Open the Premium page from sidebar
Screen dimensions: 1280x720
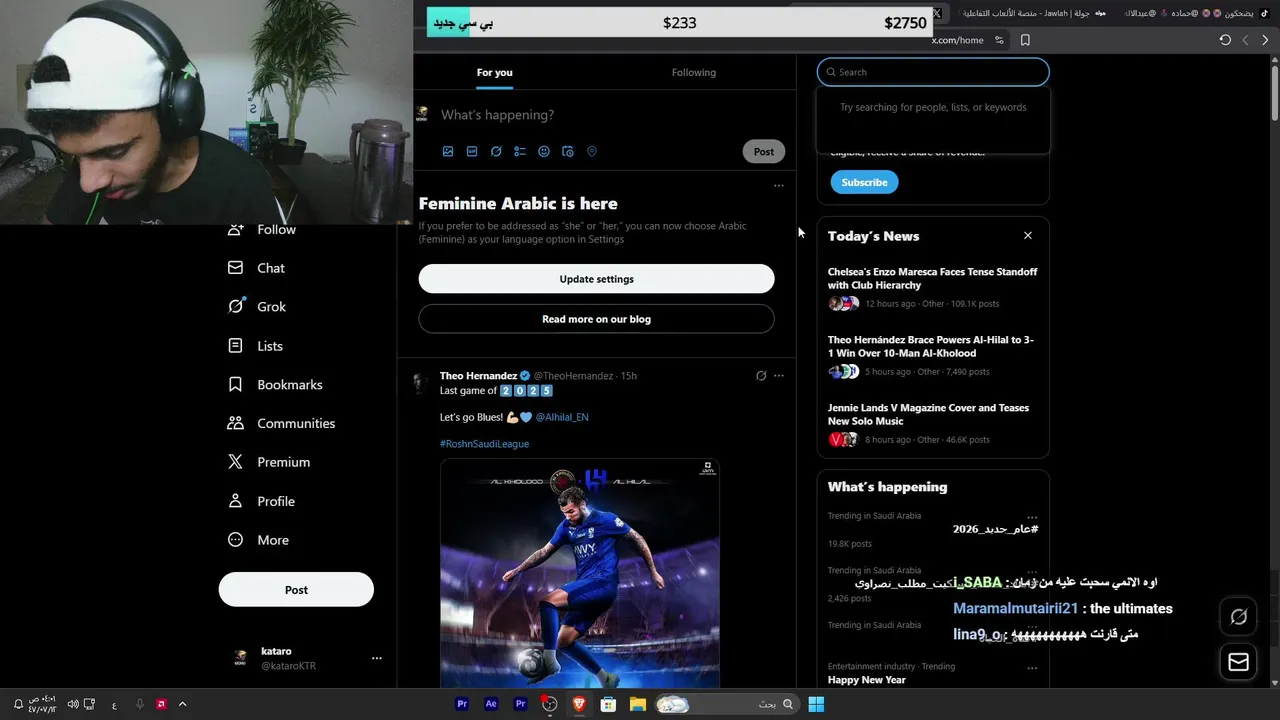(269, 462)
